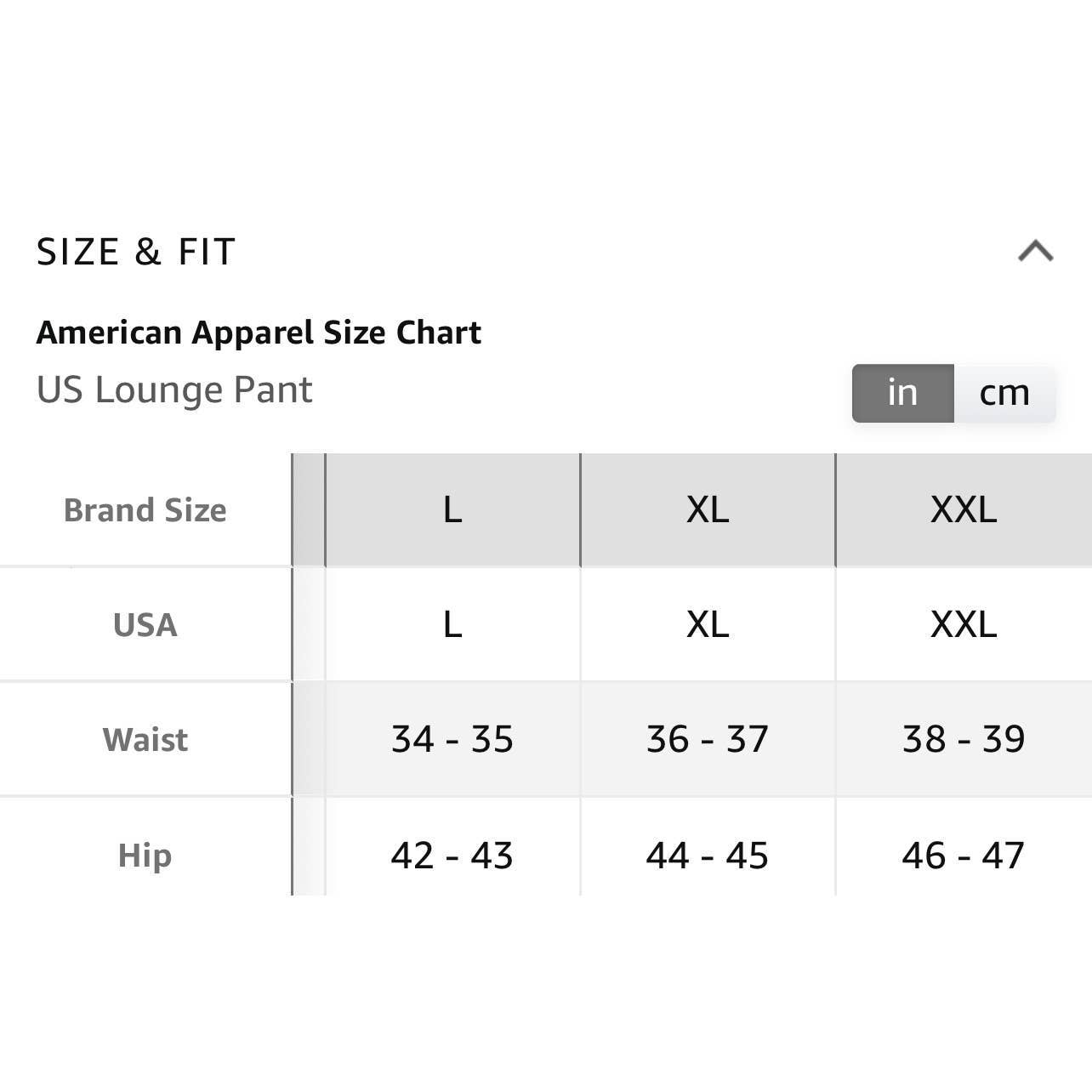The width and height of the screenshot is (1092, 1092).
Task: Click US Lounge Pant subtitle
Action: pos(174,390)
